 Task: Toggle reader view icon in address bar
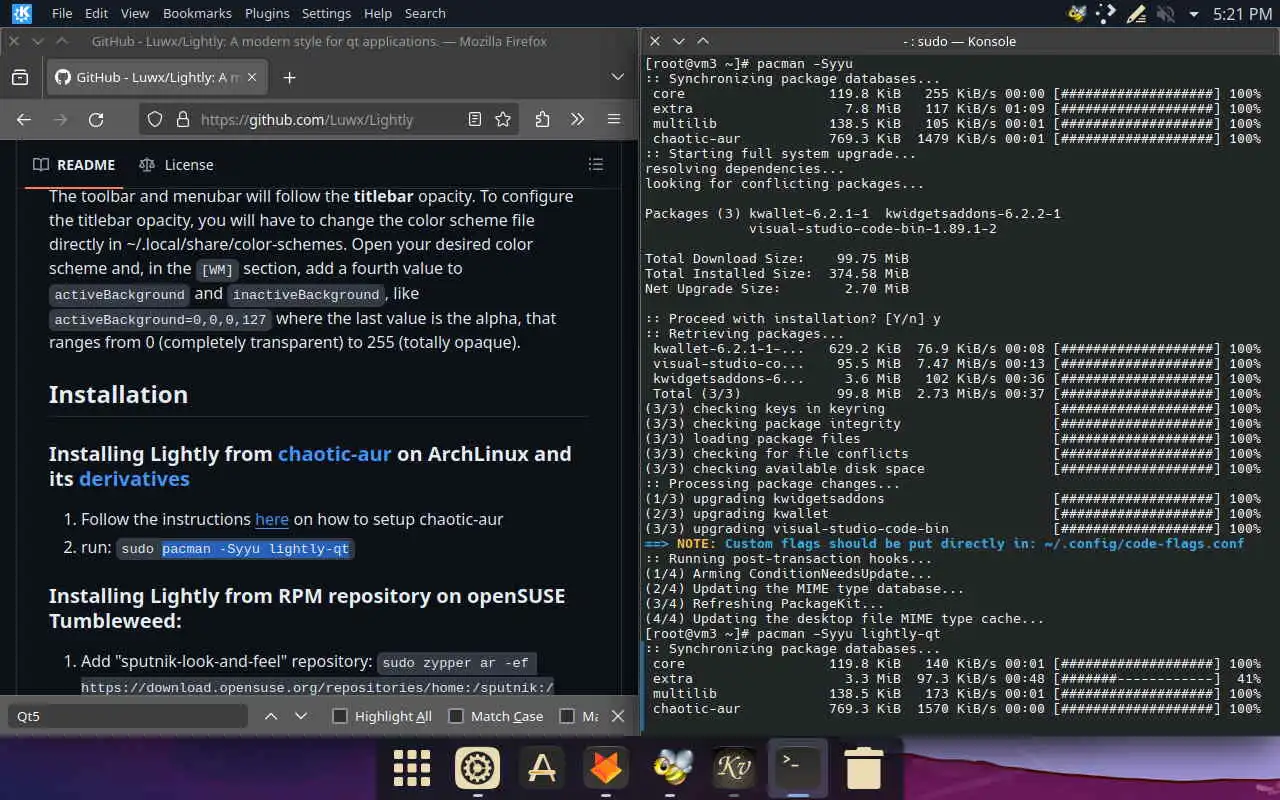(x=475, y=119)
